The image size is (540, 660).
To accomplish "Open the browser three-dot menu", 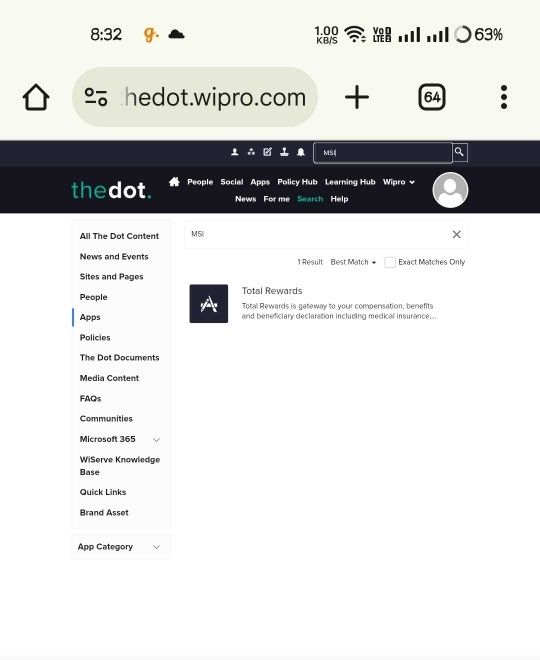I will coord(504,97).
